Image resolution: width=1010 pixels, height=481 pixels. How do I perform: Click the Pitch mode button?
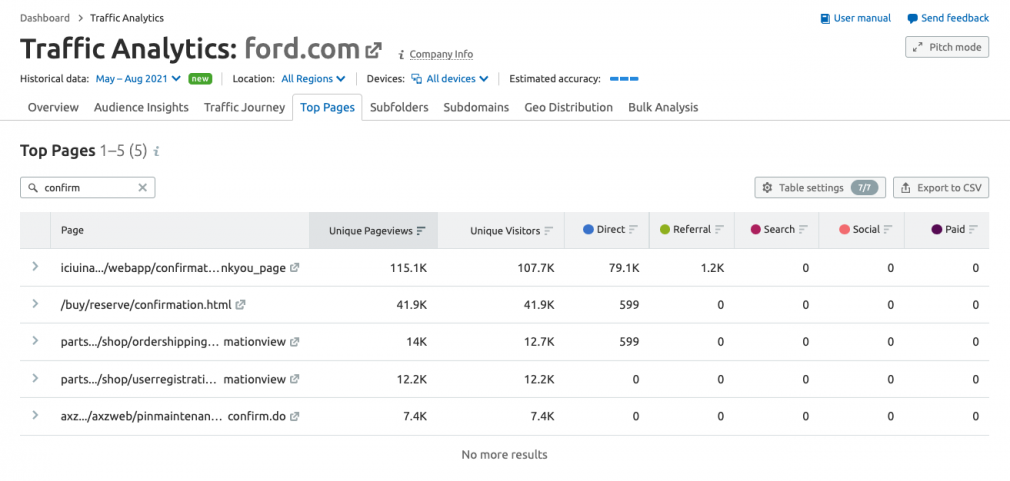947,47
